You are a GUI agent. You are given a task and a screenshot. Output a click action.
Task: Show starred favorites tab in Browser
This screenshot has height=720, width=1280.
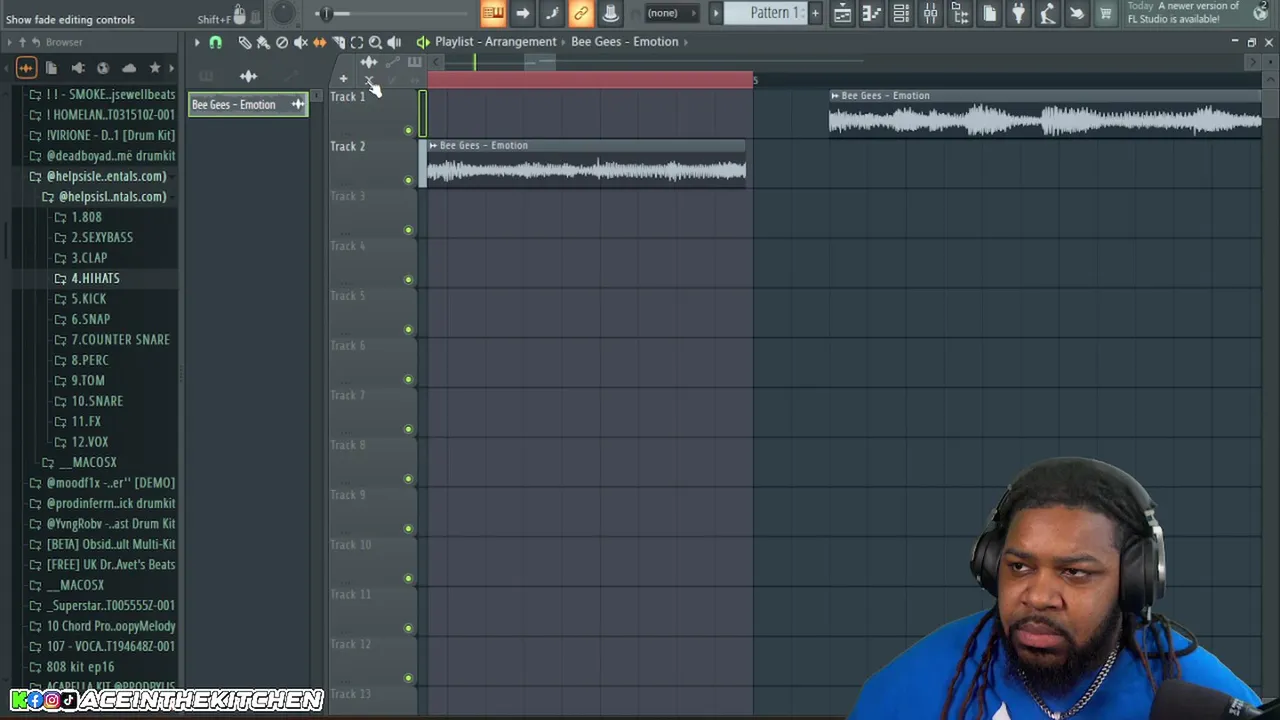pos(155,68)
